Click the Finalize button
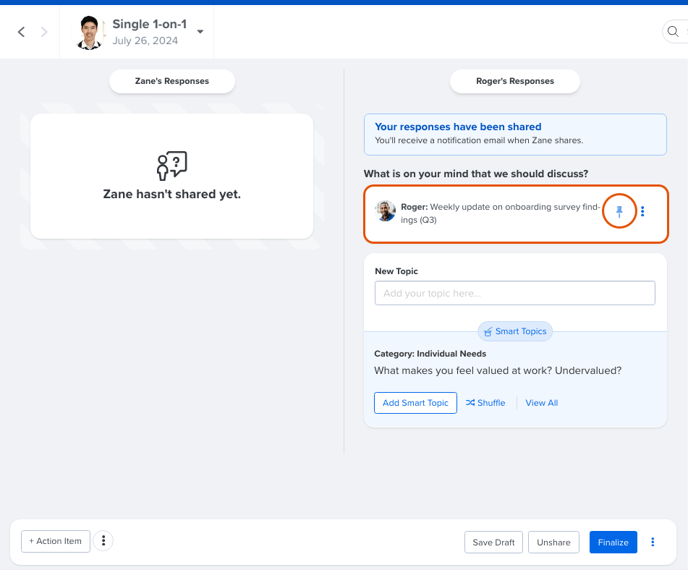Screen dimensions: 688x570 (613, 542)
